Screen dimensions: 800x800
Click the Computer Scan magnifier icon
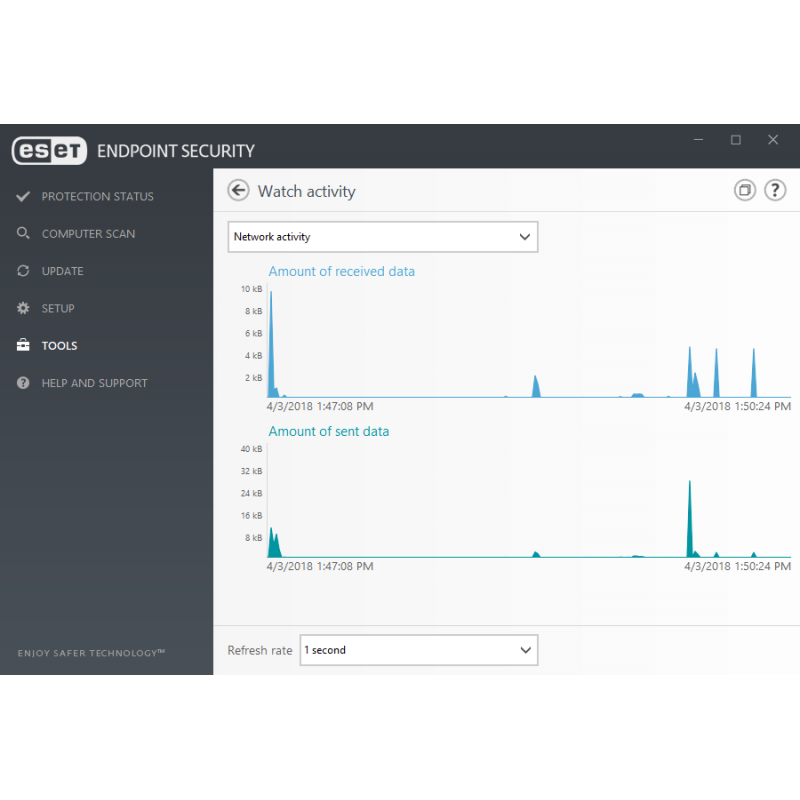tap(23, 234)
